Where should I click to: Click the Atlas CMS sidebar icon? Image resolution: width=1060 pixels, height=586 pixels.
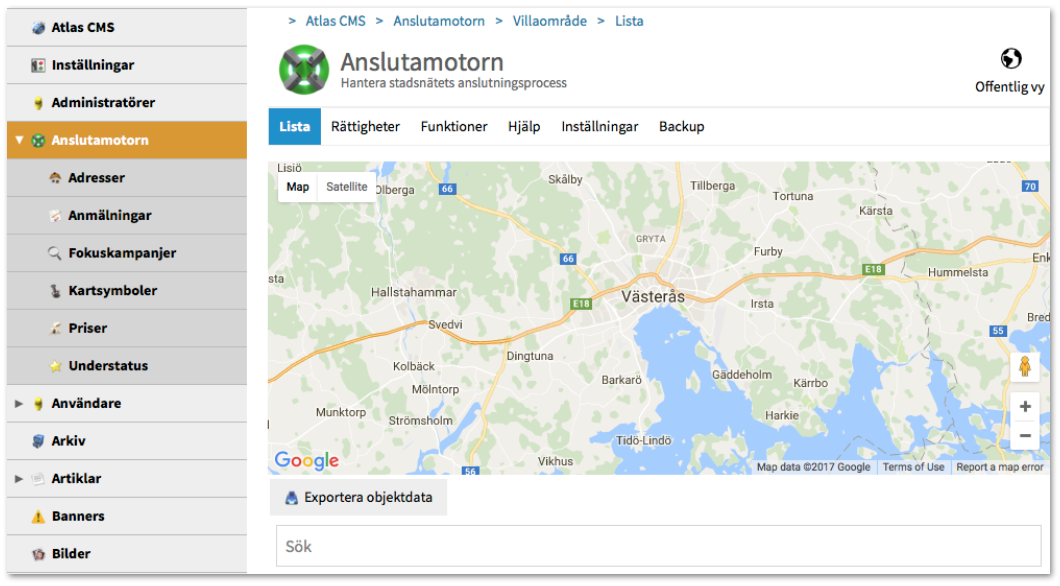tap(39, 28)
